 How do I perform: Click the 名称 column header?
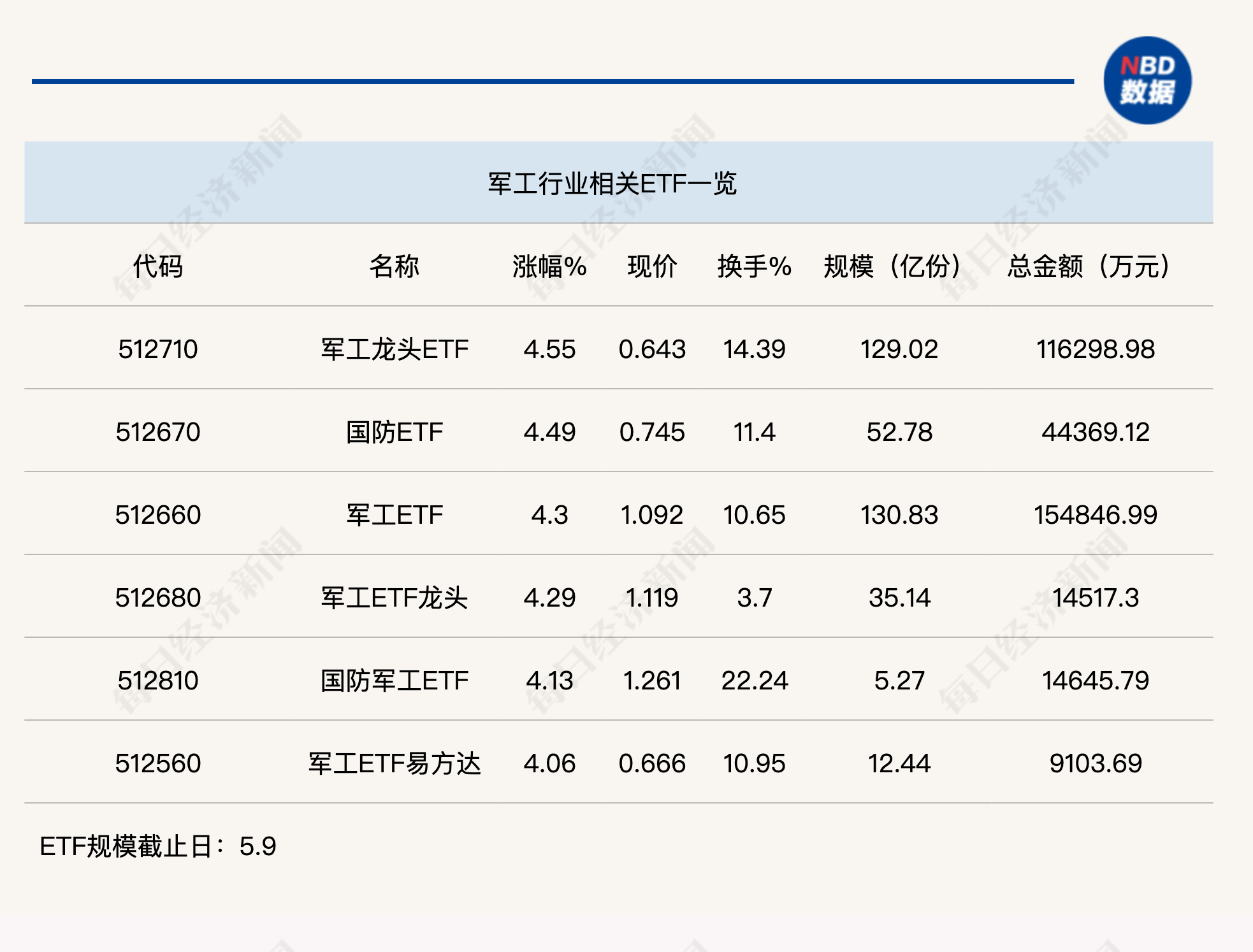pyautogui.click(x=394, y=266)
